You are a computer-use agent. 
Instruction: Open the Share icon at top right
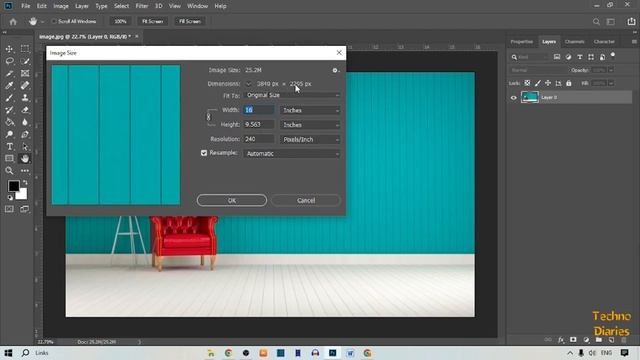point(631,21)
